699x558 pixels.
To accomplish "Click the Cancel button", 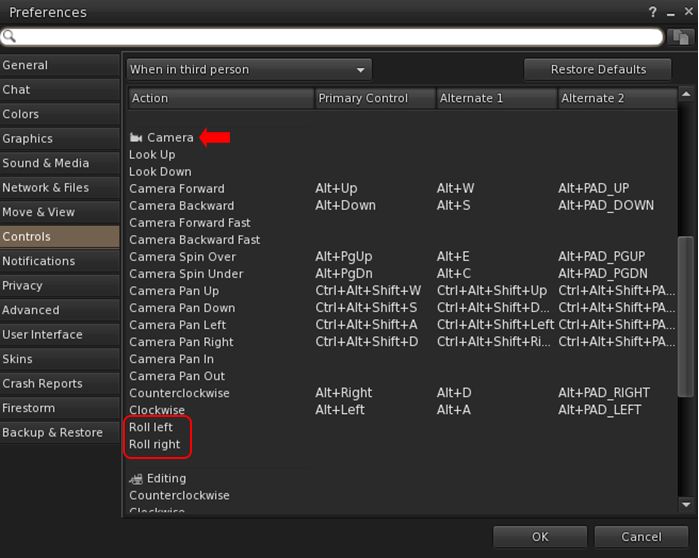I will 641,536.
